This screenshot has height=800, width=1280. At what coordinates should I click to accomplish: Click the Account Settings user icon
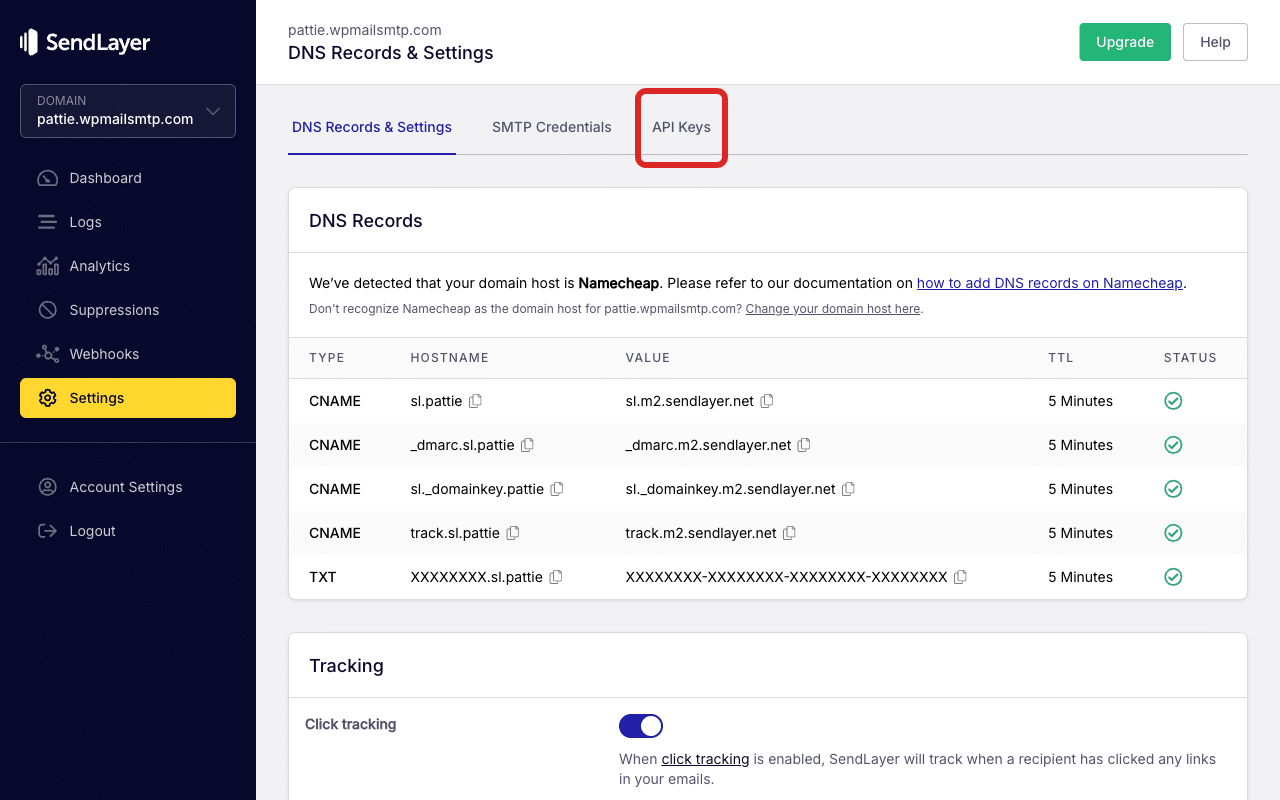47,487
